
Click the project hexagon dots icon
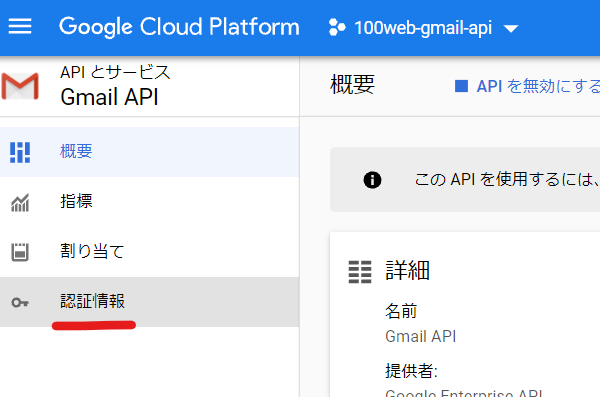pyautogui.click(x=337, y=27)
